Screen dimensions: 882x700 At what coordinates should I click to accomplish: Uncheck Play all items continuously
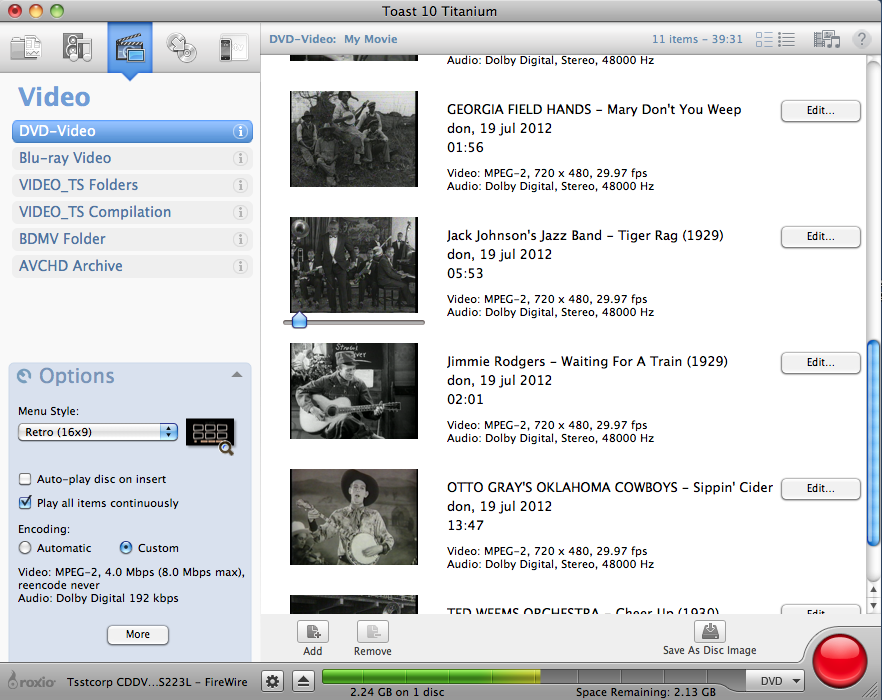(25, 502)
